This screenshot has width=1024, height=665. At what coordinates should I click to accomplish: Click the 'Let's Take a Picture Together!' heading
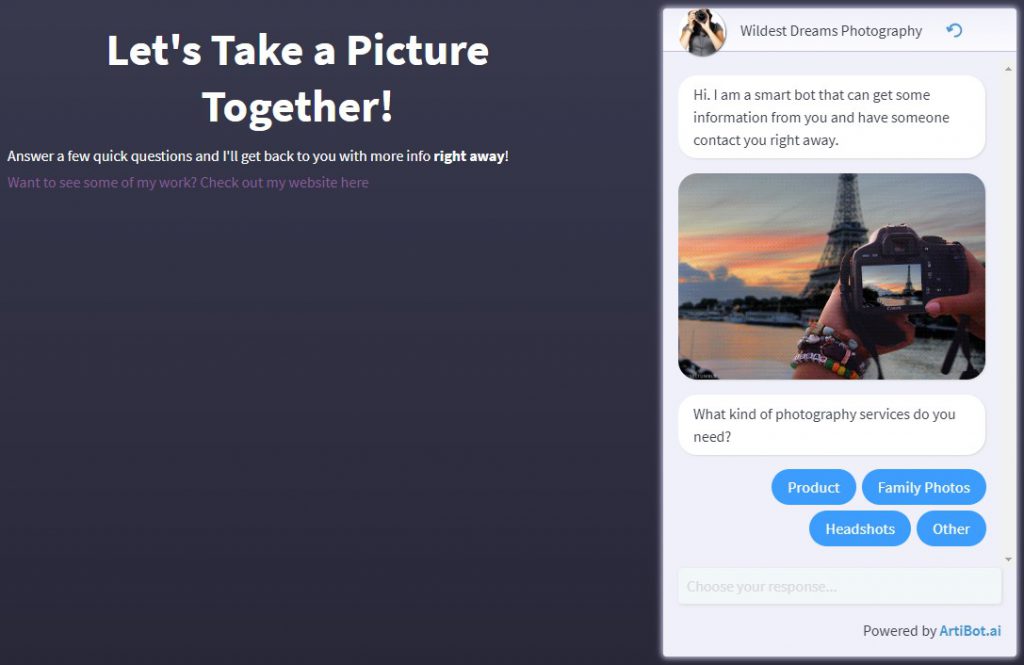298,78
